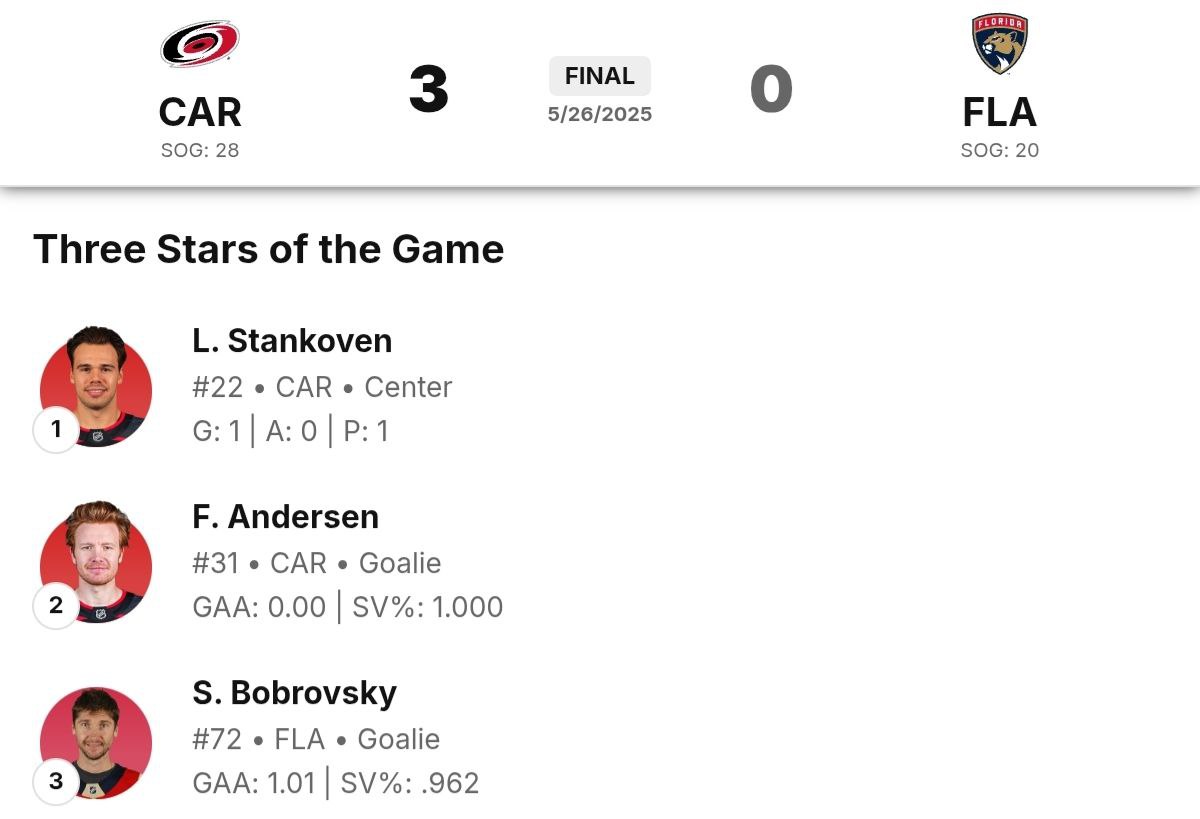Click the 5/26/2025 game date
Image resolution: width=1200 pixels, height=819 pixels.
[600, 114]
